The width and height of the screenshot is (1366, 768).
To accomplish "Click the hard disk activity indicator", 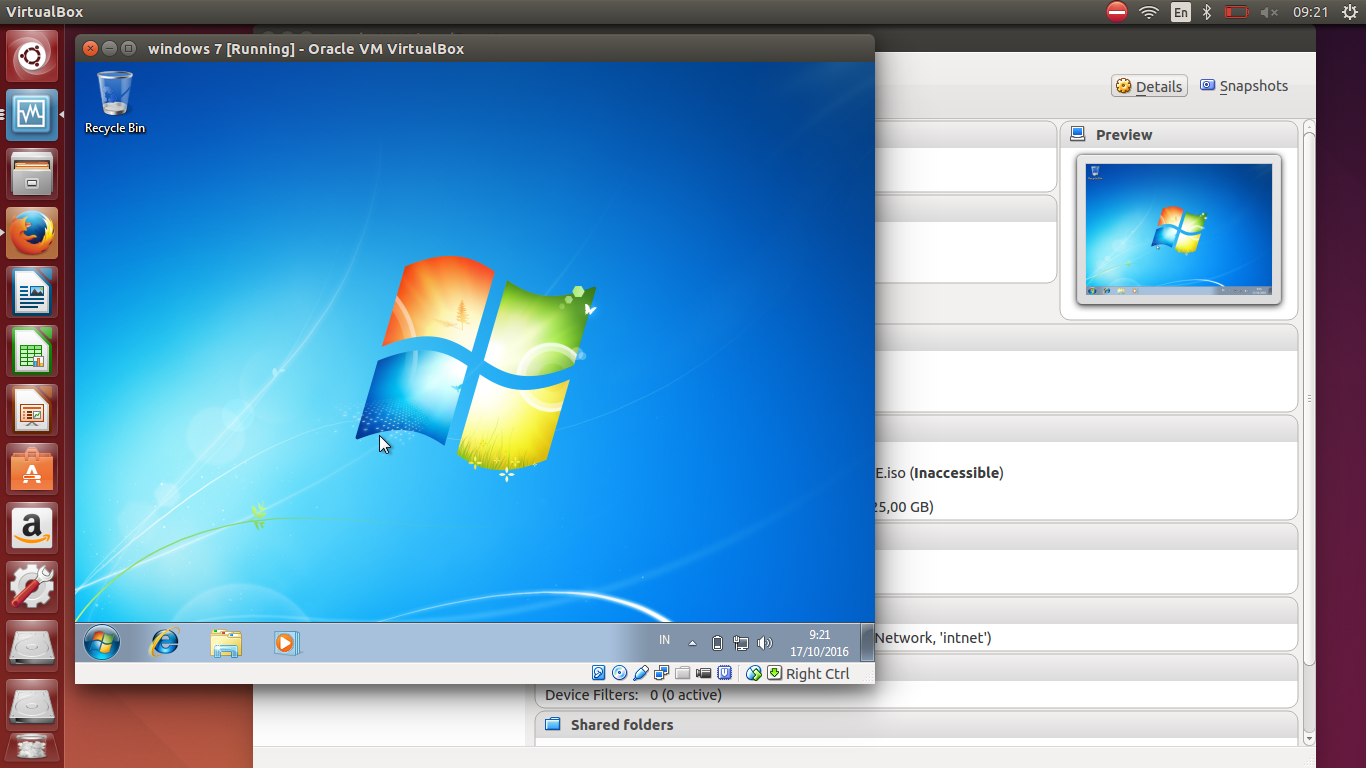I will (599, 673).
